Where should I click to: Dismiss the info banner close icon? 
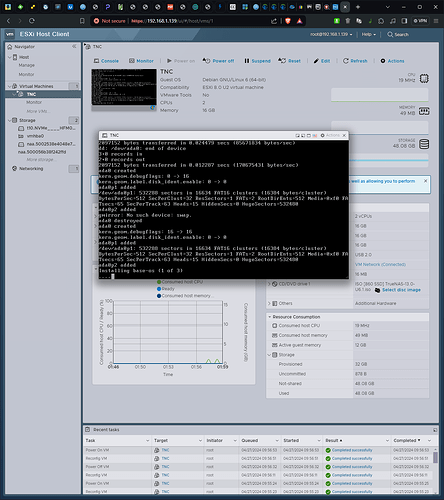(425, 181)
